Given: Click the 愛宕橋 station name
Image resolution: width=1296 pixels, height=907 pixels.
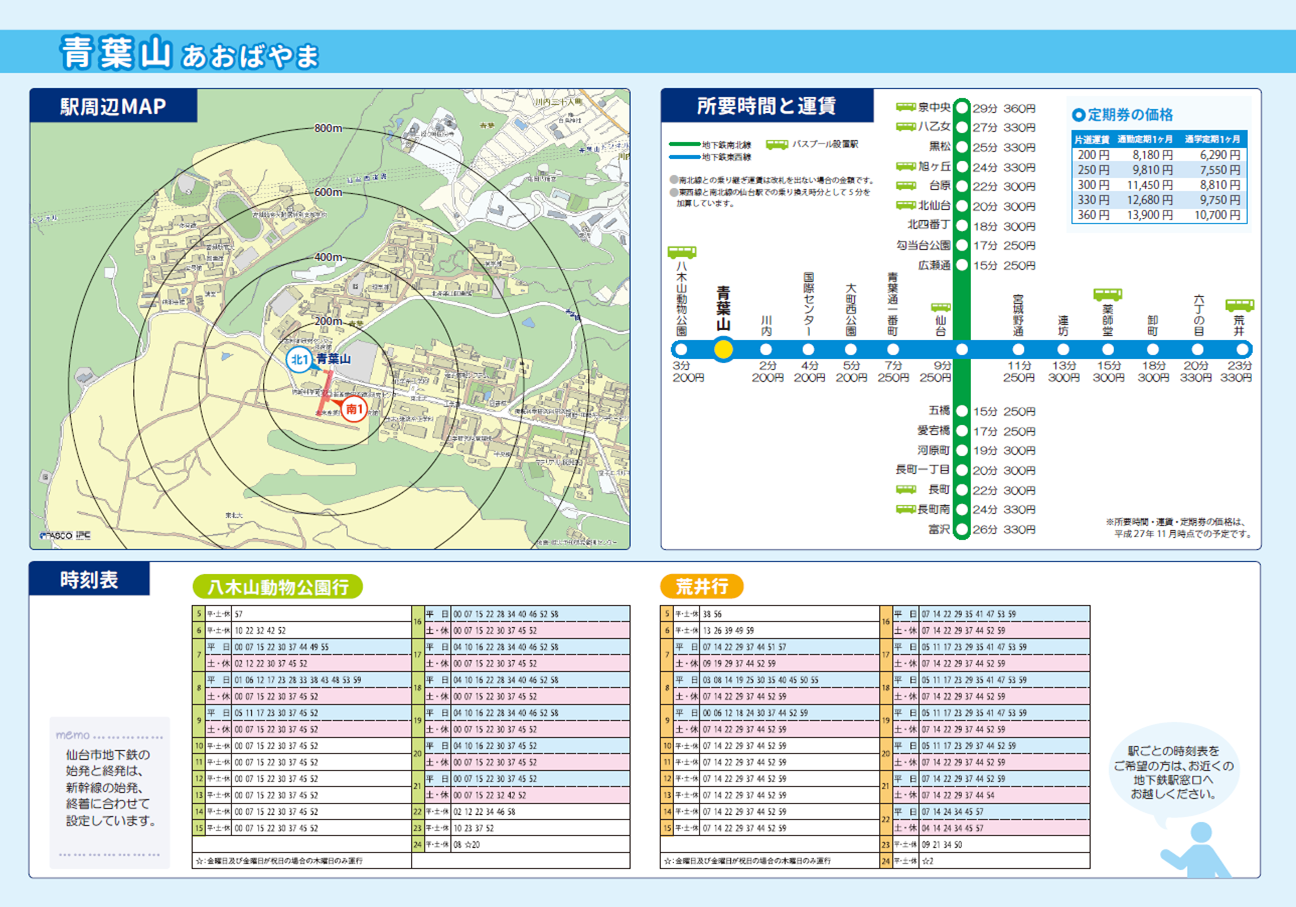Looking at the screenshot, I should point(932,431).
